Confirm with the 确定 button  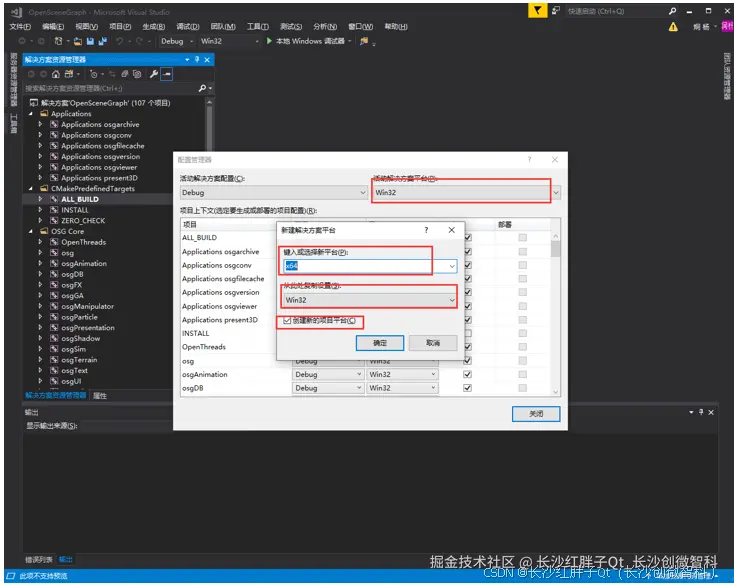click(380, 343)
